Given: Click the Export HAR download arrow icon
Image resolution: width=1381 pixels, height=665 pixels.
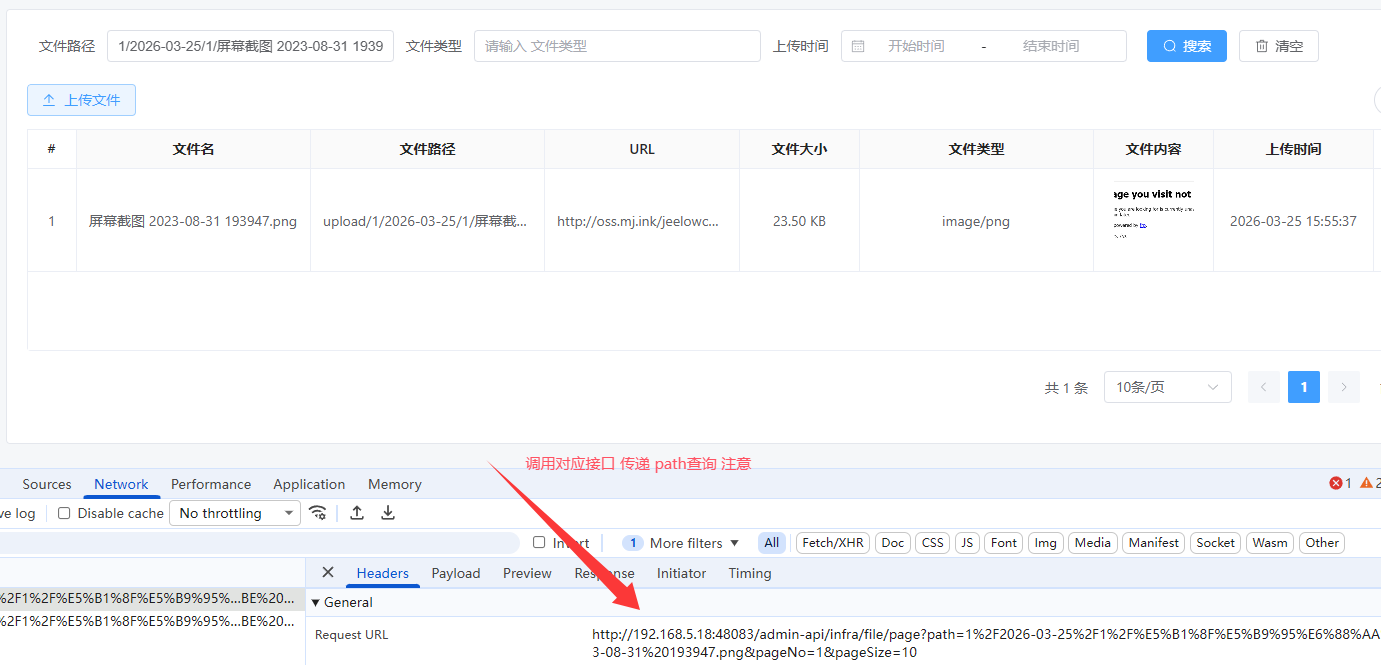Looking at the screenshot, I should (x=388, y=513).
